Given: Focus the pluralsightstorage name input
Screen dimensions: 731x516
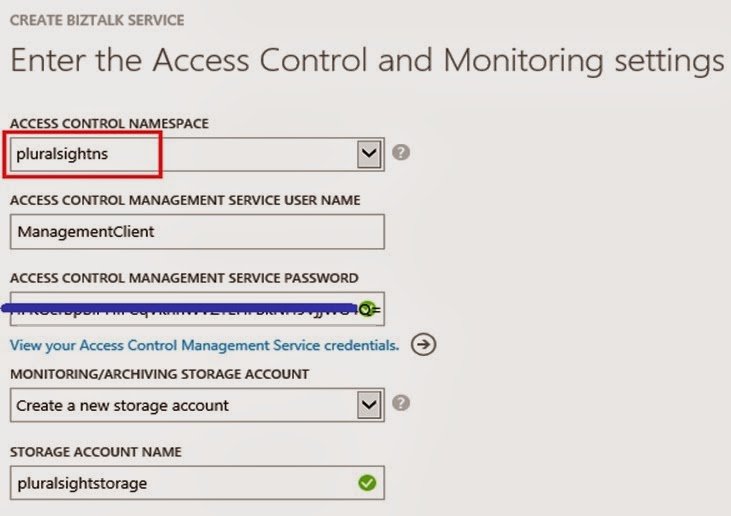Looking at the screenshot, I should tap(180, 483).
